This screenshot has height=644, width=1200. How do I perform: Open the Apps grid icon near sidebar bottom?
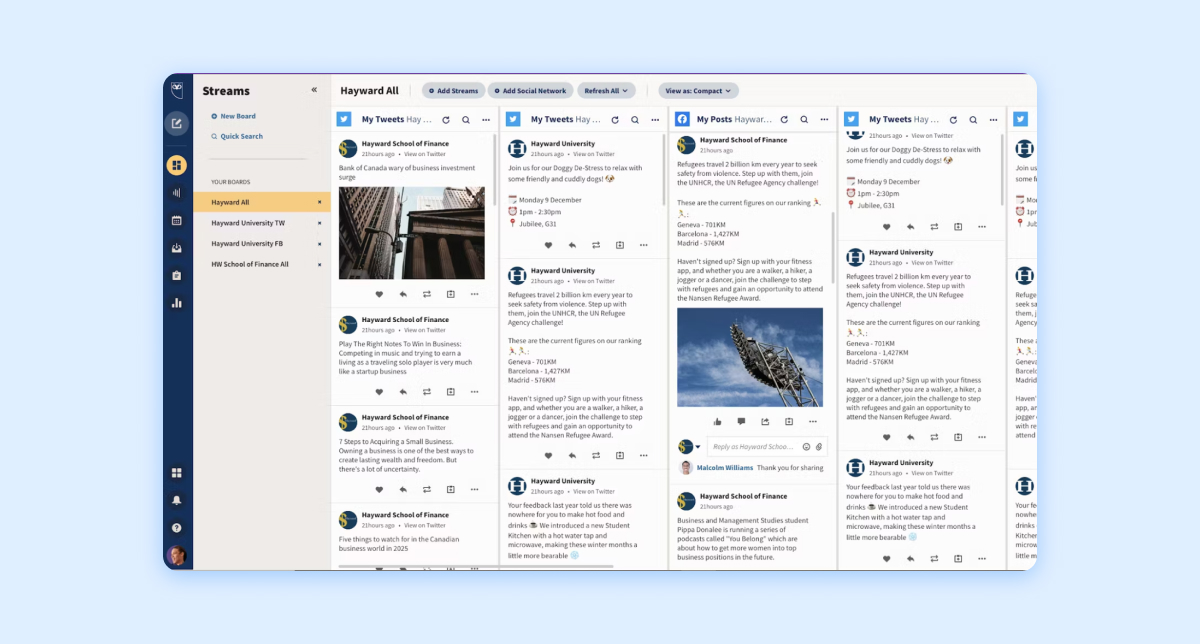177,473
